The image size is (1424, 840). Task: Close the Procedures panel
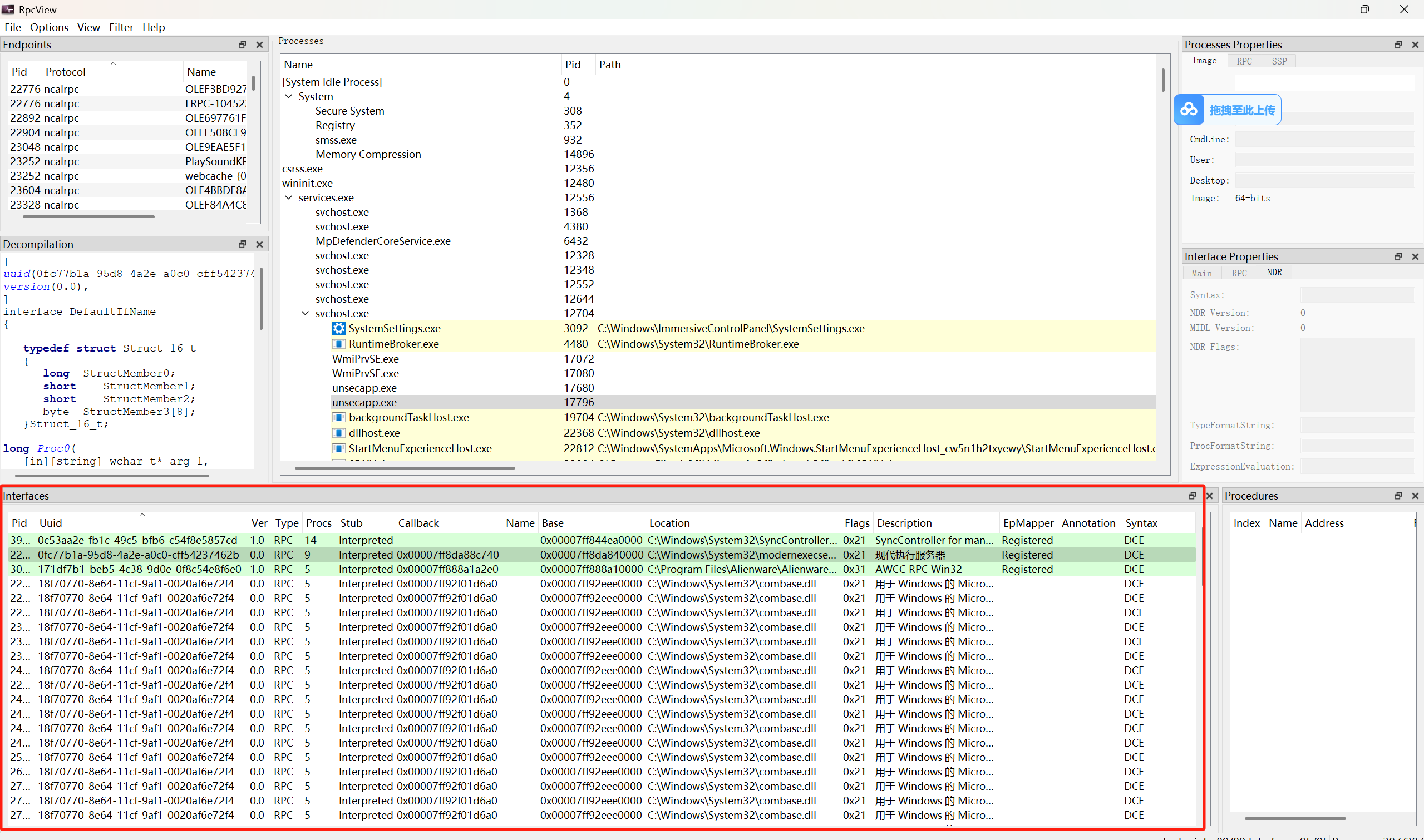click(x=1415, y=496)
